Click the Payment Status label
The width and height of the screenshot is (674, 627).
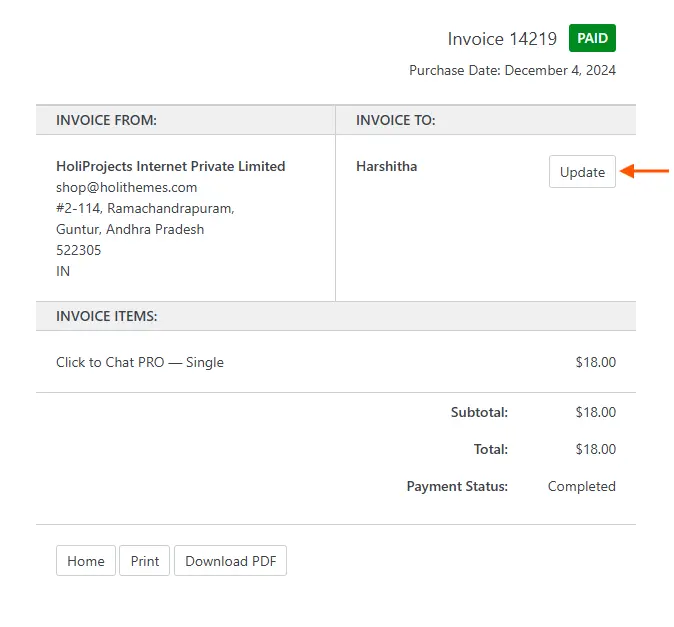tap(457, 486)
